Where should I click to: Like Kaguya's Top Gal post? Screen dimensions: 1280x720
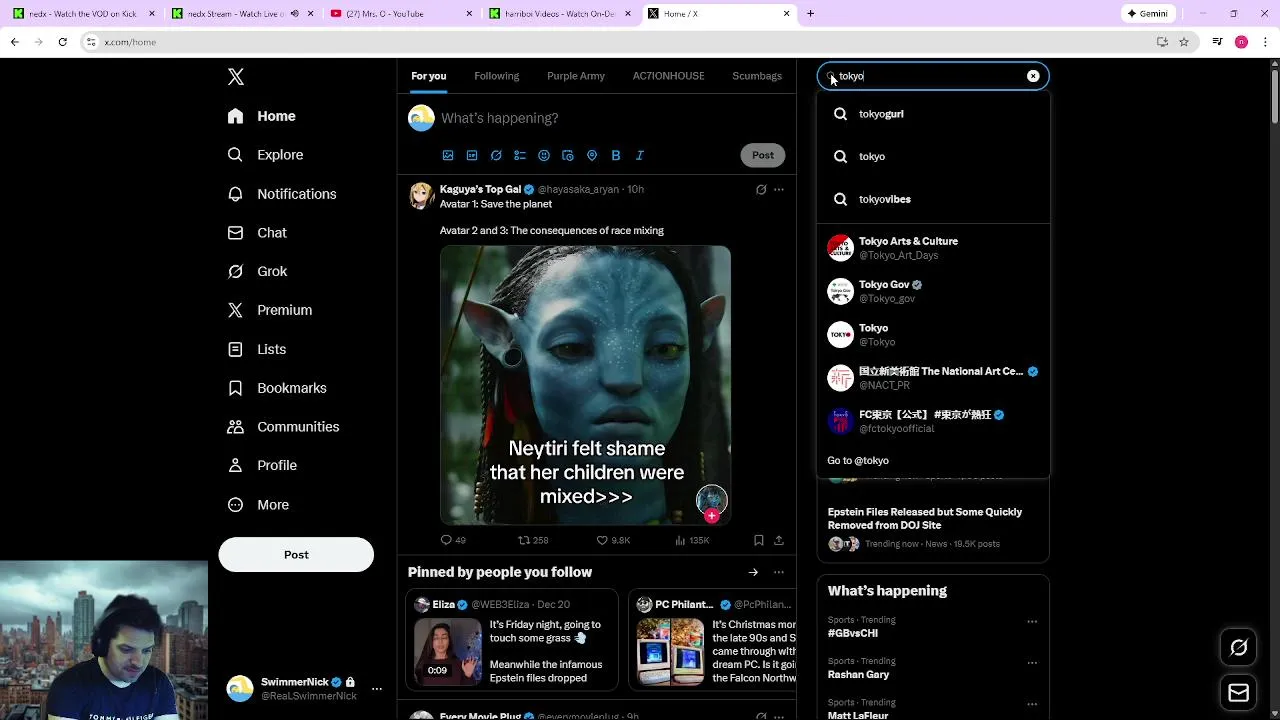pyautogui.click(x=613, y=540)
